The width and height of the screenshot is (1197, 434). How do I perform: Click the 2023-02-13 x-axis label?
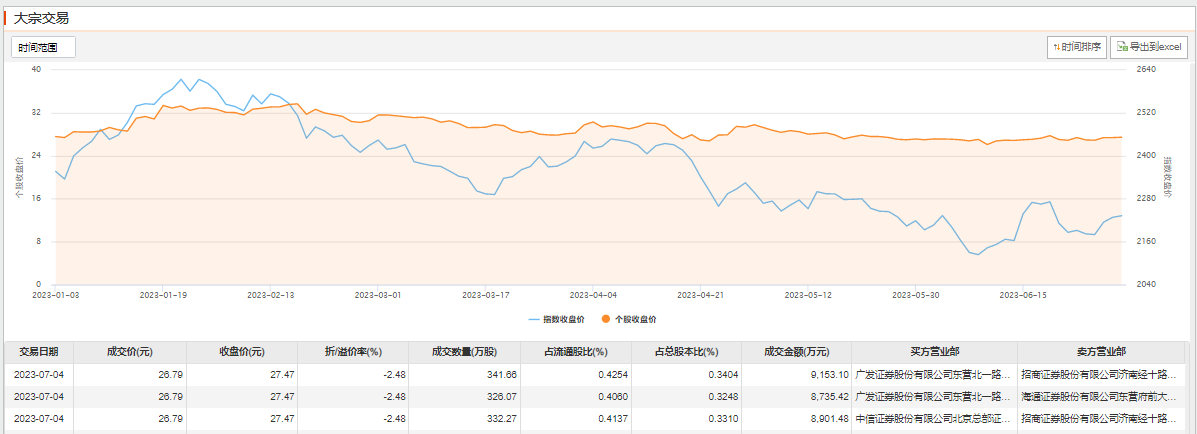click(x=270, y=294)
